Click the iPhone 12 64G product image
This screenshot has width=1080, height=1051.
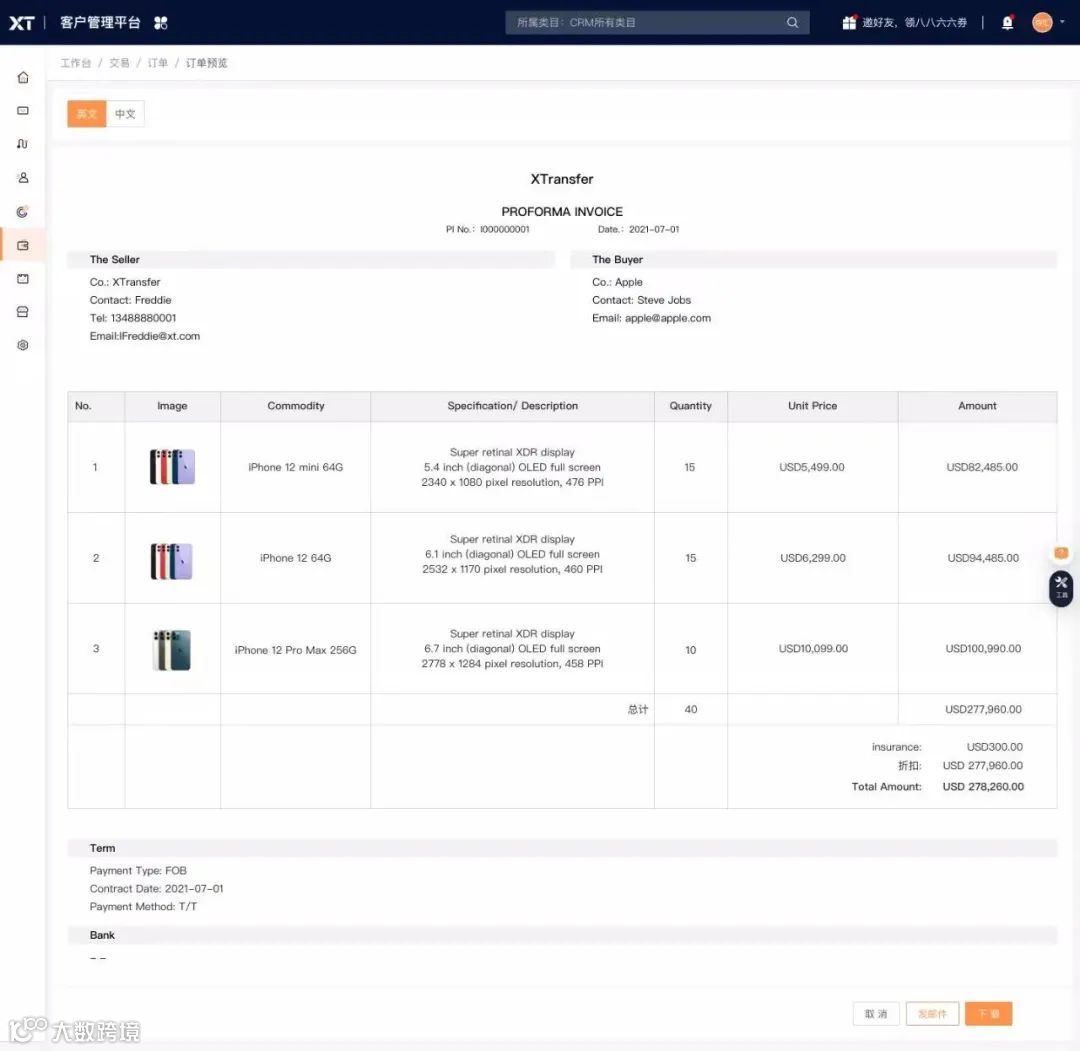(x=172, y=561)
